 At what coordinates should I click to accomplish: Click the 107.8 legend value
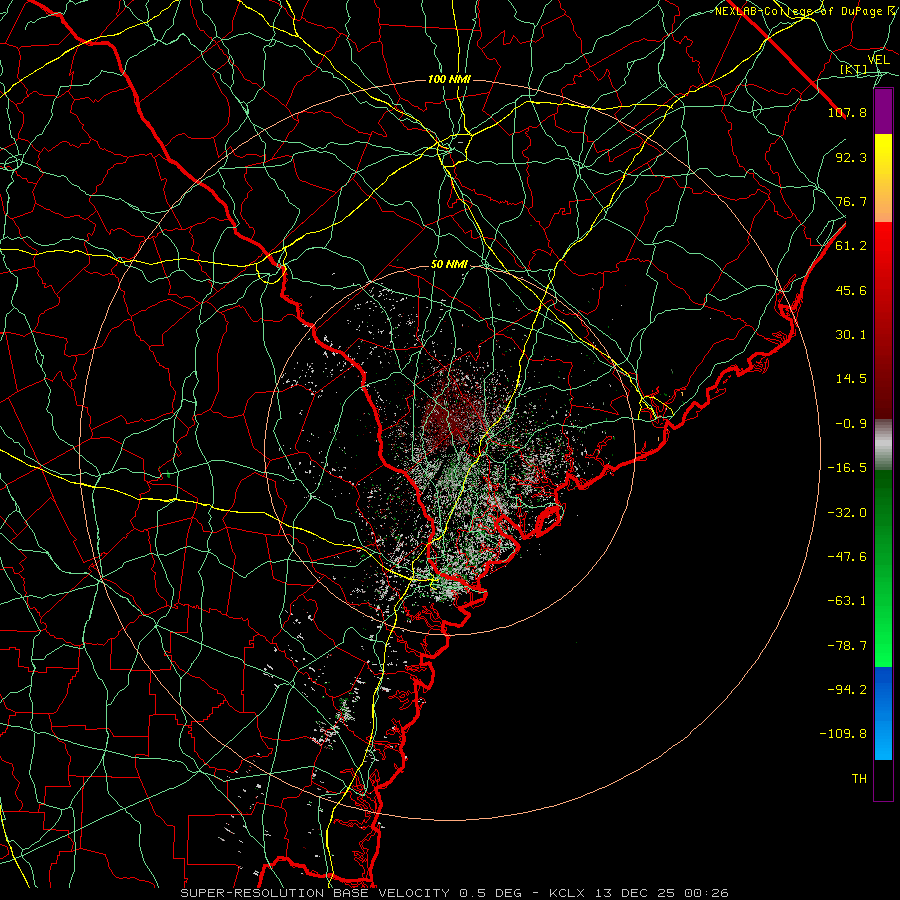click(x=847, y=112)
